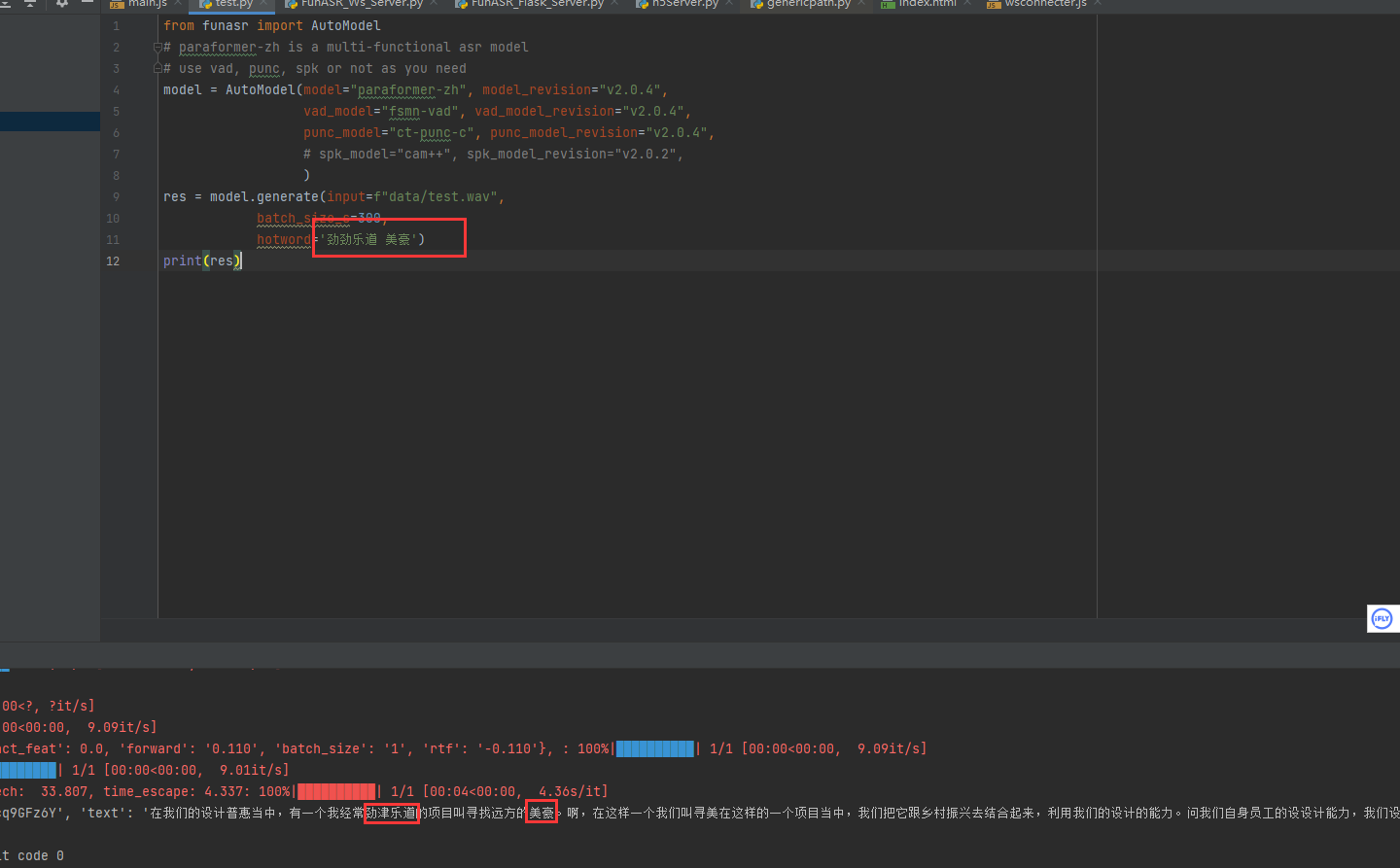The height and width of the screenshot is (868, 1400).
Task: Open the FunASR_ws_Server.py tab
Action: [x=361, y=4]
